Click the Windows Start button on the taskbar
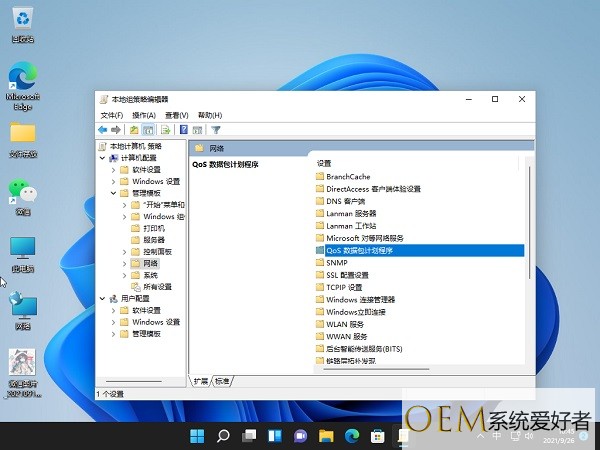Image resolution: width=600 pixels, height=450 pixels. 198,436
